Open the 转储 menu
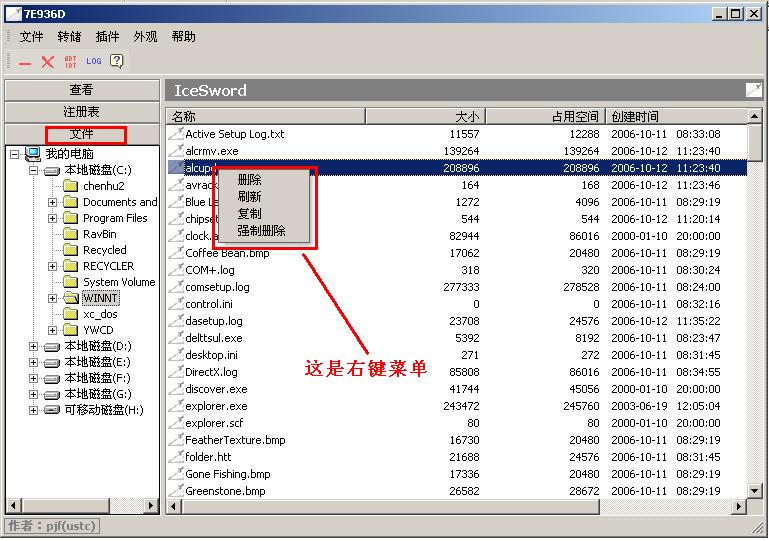This screenshot has height=541, width=769. point(69,37)
